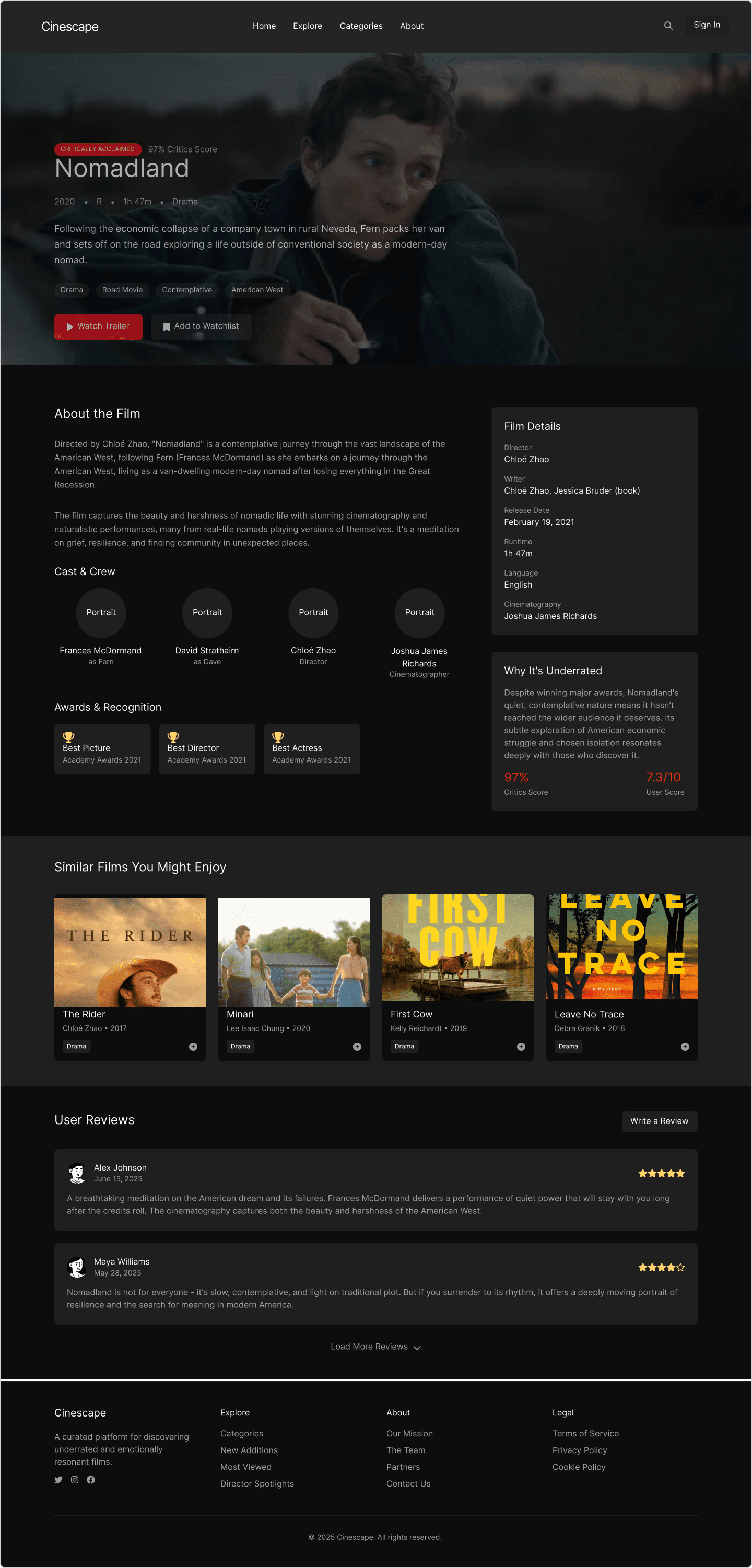Click the 7.3/10 User Score value
The width and height of the screenshot is (752, 1568).
[663, 777]
